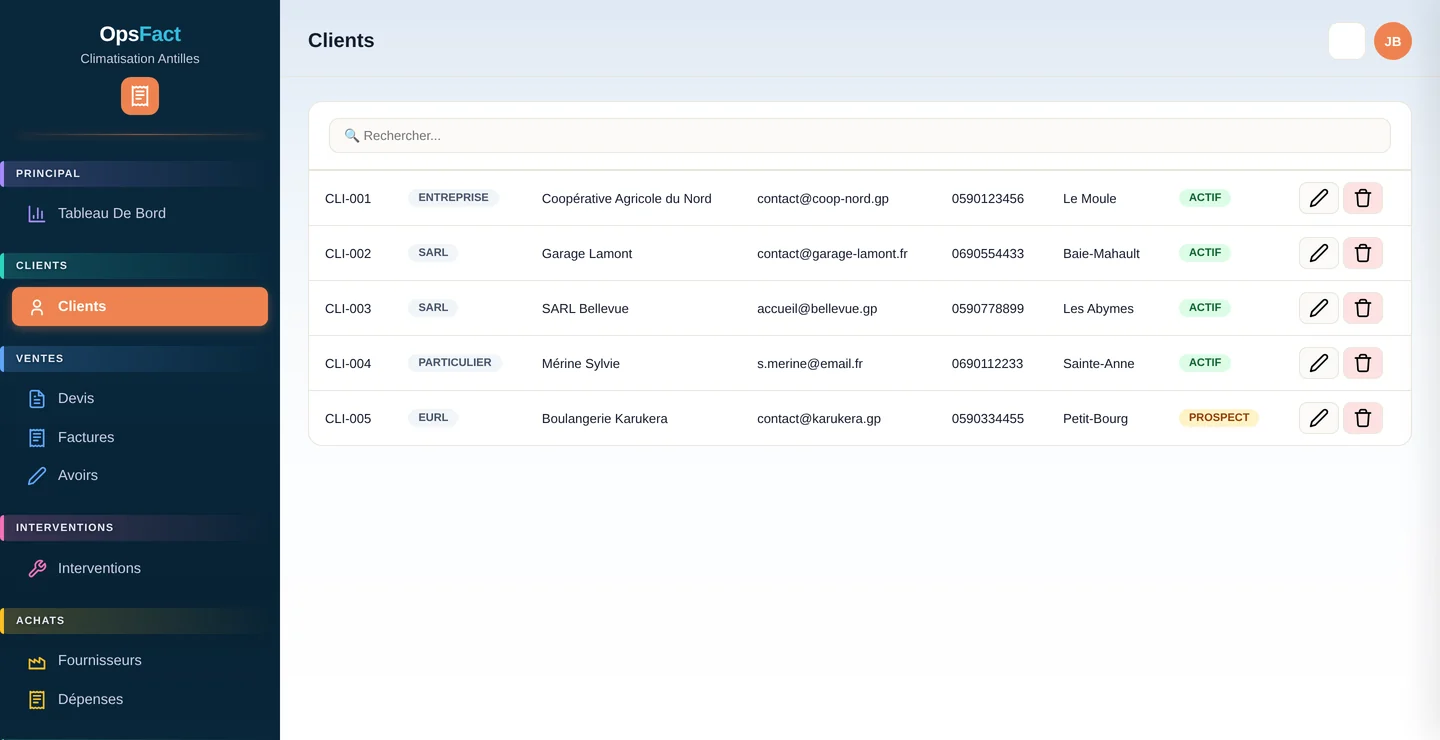Navigate to Interventions in the sidebar
The width and height of the screenshot is (1440, 740).
[140, 568]
